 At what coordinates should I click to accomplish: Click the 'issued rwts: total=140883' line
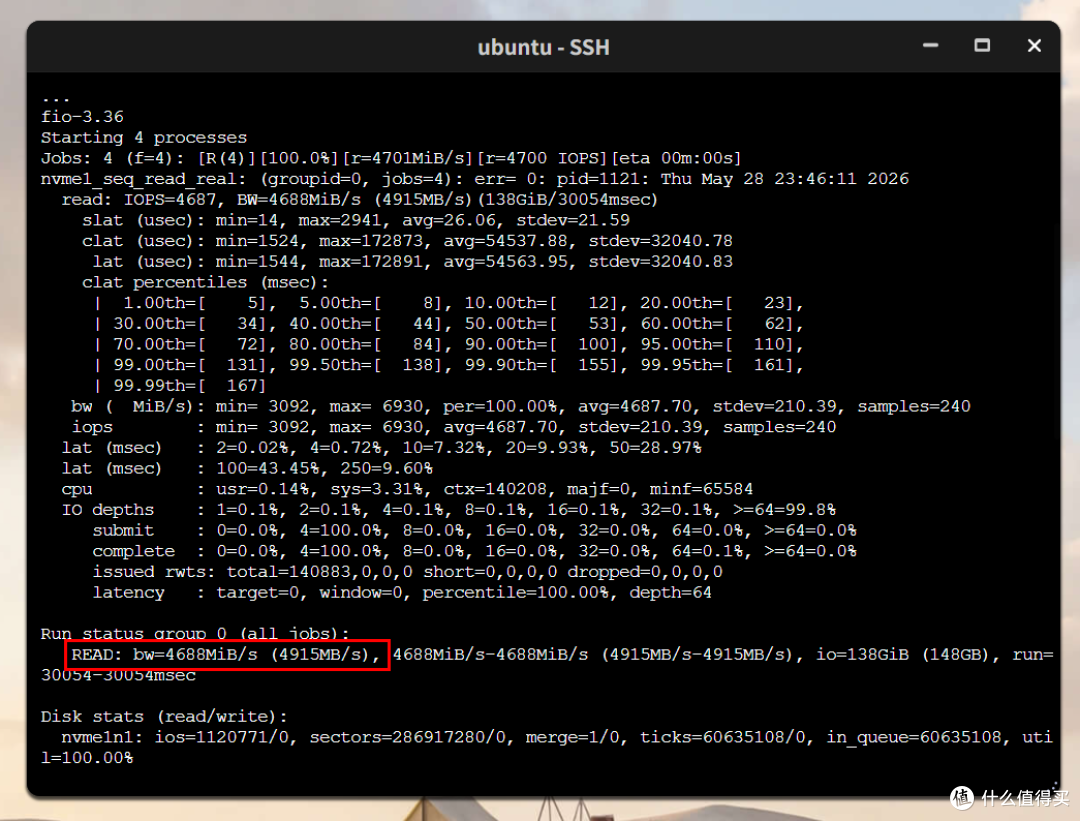click(407, 571)
